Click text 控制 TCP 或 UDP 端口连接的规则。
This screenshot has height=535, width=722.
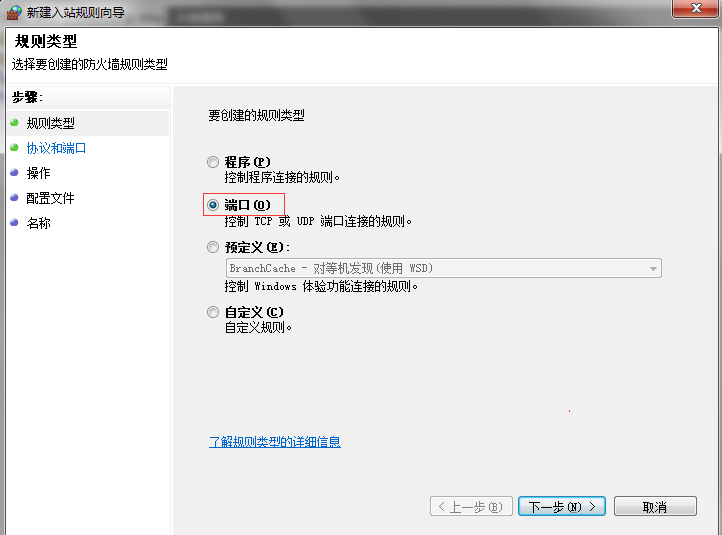coord(318,221)
